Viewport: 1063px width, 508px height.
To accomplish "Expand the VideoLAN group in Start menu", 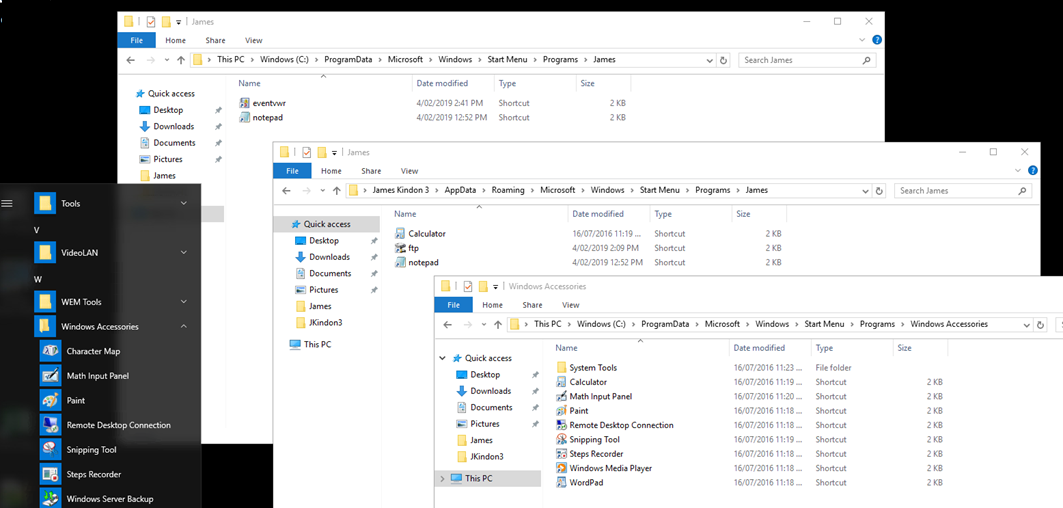I will [x=184, y=252].
